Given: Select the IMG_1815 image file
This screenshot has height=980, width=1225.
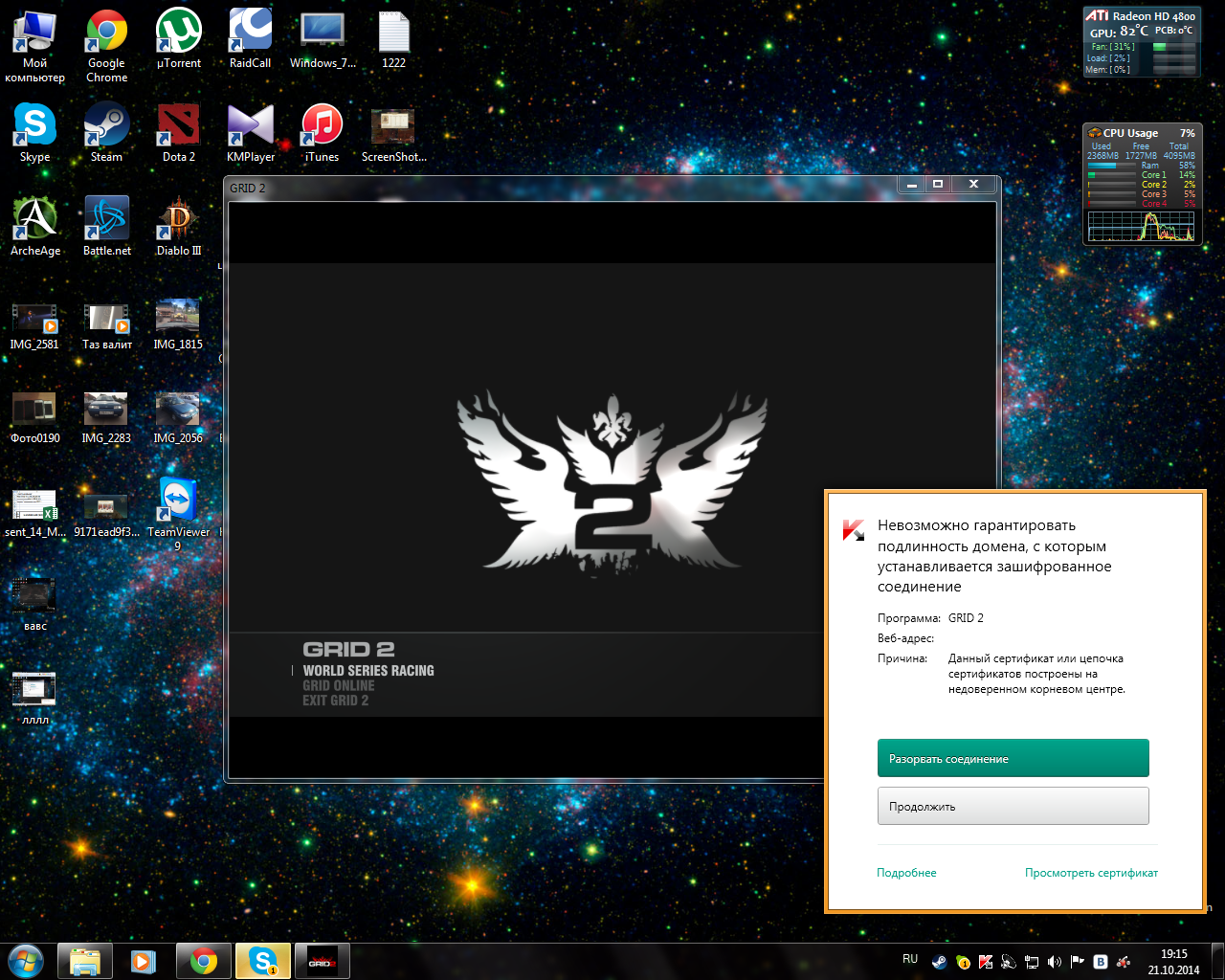Looking at the screenshot, I should point(178,325).
